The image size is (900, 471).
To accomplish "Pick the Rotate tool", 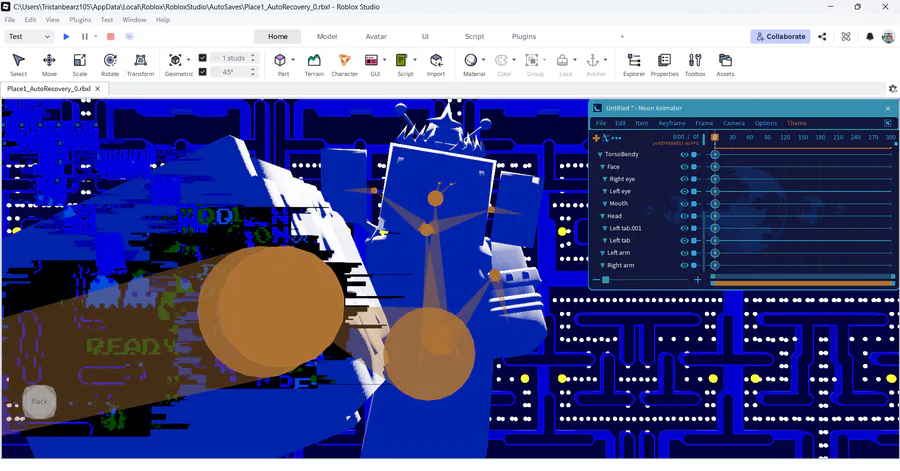I will pyautogui.click(x=110, y=65).
